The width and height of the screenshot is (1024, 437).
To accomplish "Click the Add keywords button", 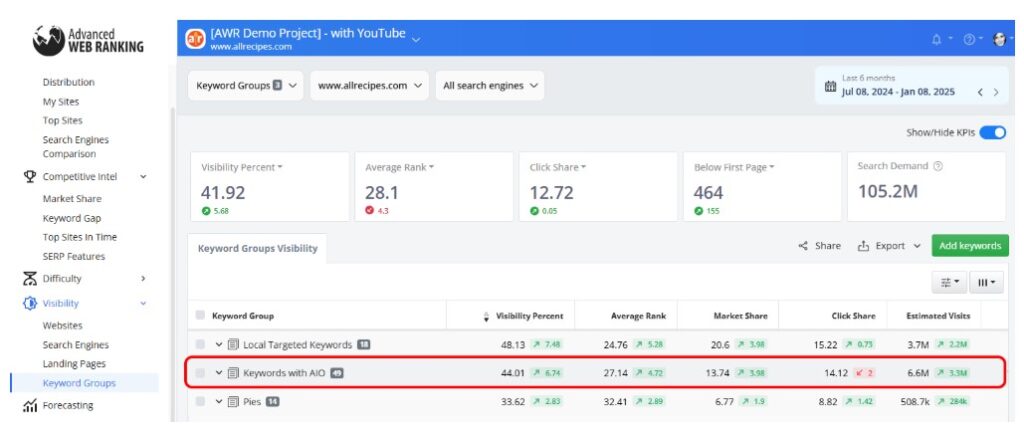I will click(970, 246).
